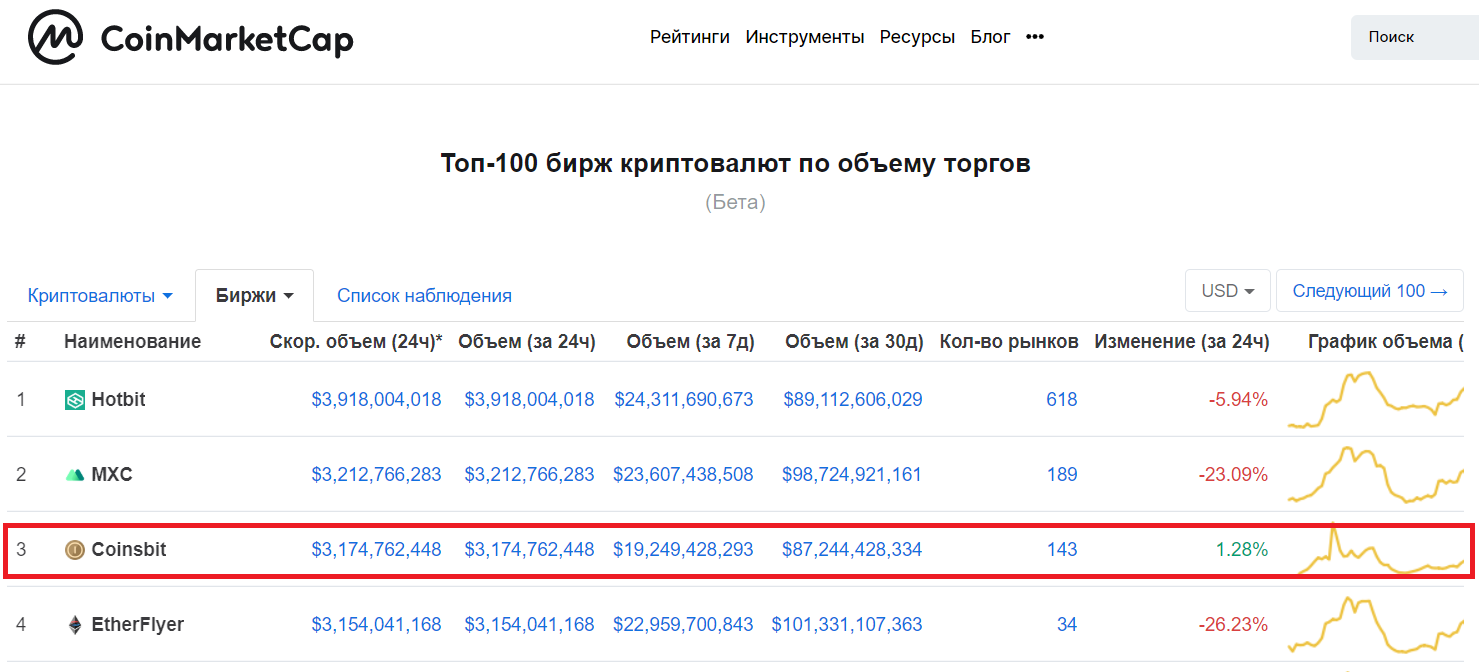Open the three-dots more menu in the header
Screen dimensions: 1479x672
coord(1035,37)
